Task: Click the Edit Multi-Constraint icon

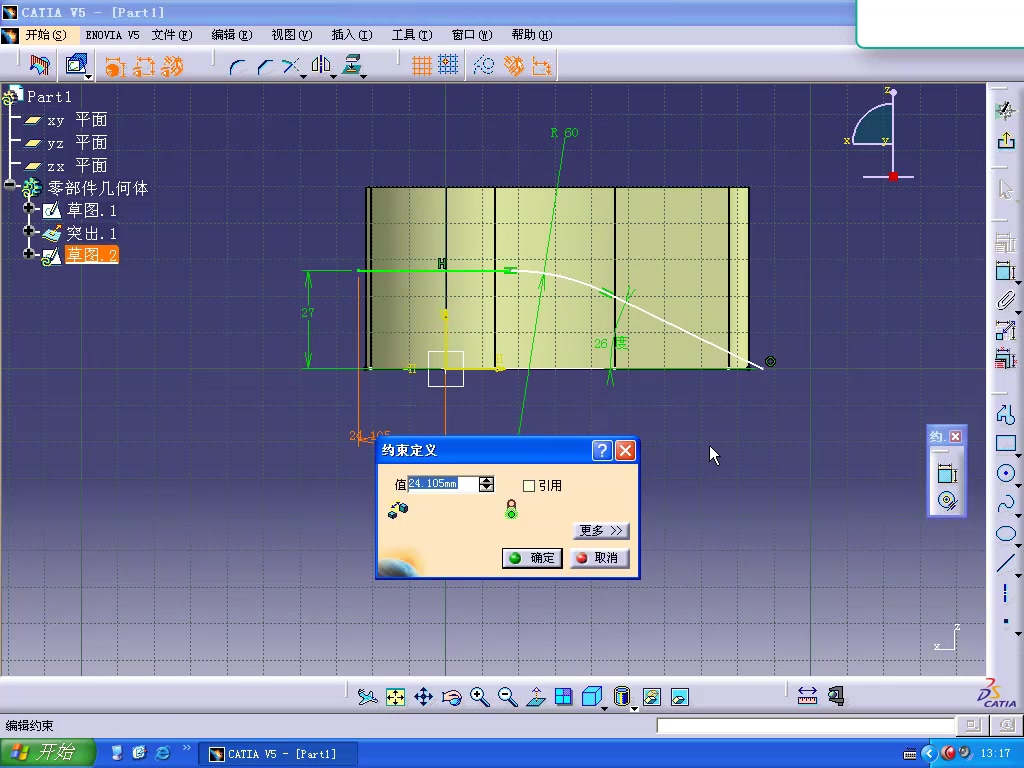Action: coord(1005,359)
